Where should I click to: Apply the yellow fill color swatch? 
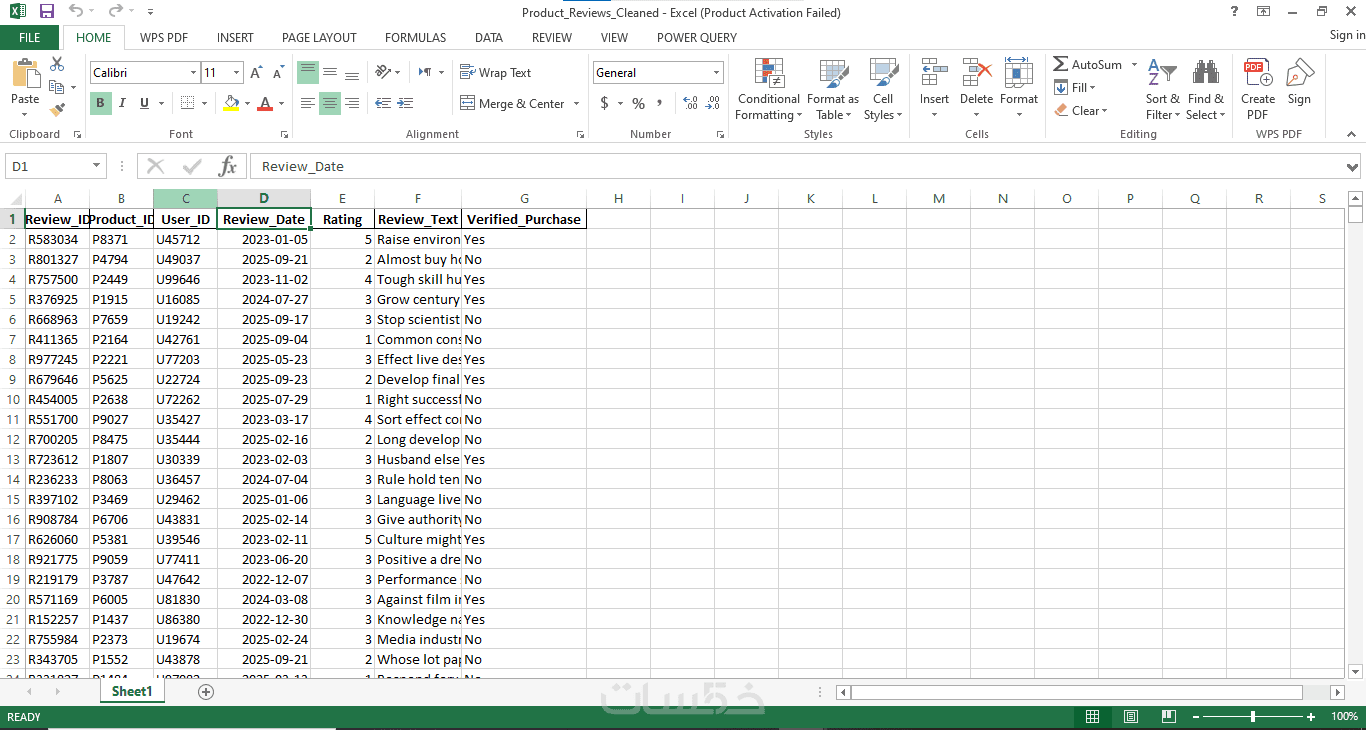232,103
